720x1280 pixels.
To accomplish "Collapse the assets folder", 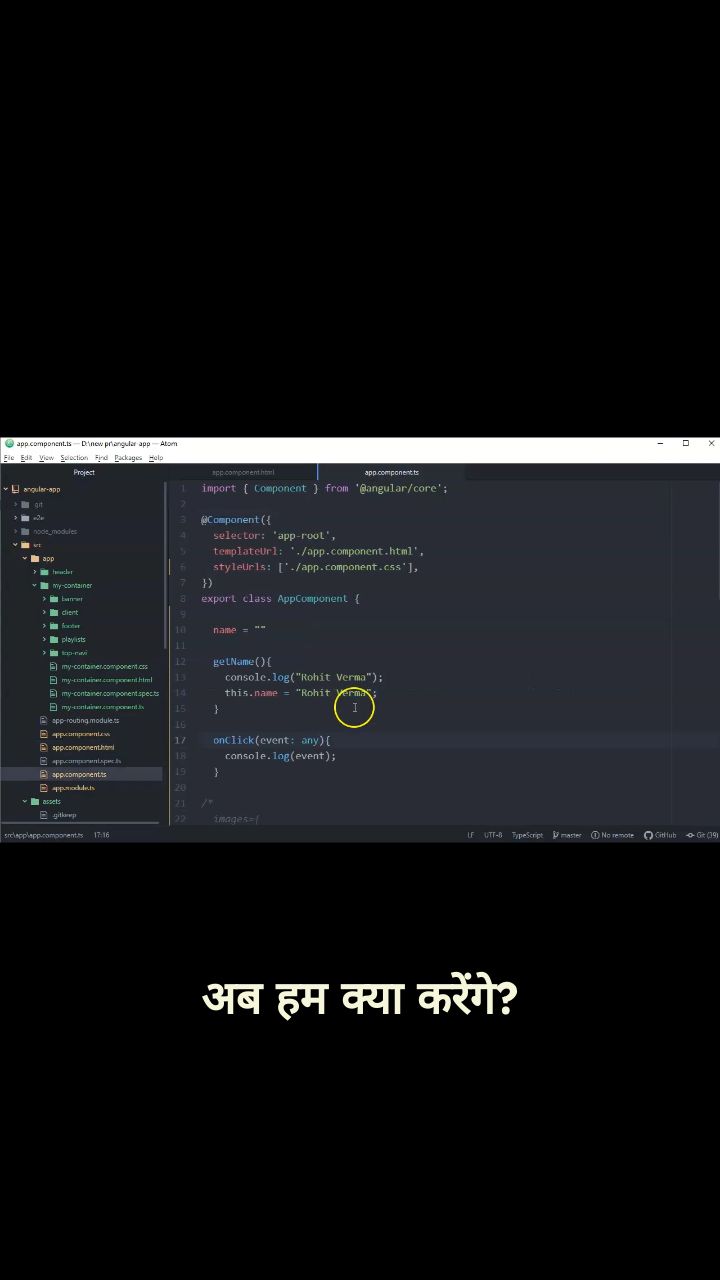I will tap(25, 801).
